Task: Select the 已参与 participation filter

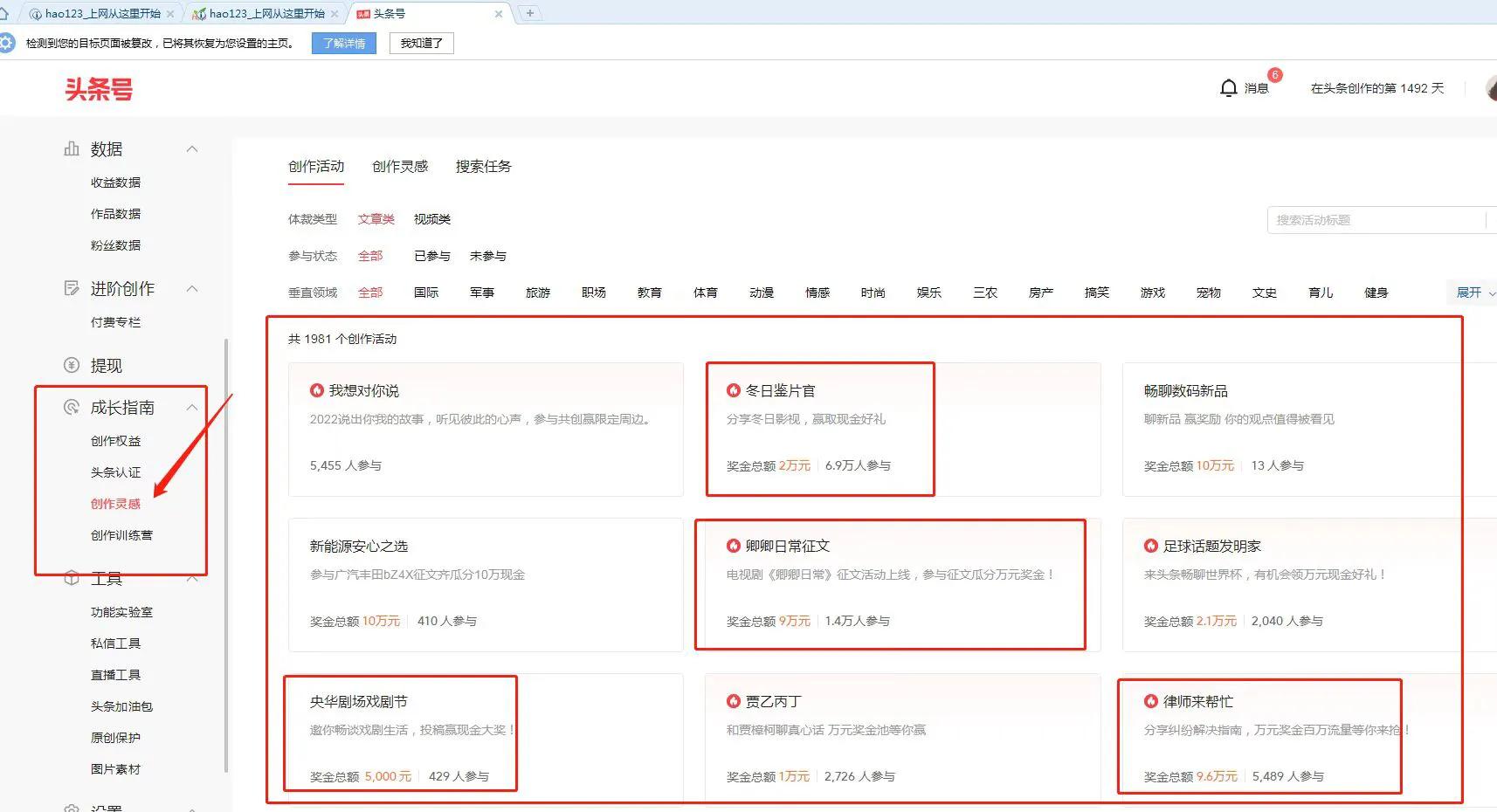Action: [x=431, y=256]
